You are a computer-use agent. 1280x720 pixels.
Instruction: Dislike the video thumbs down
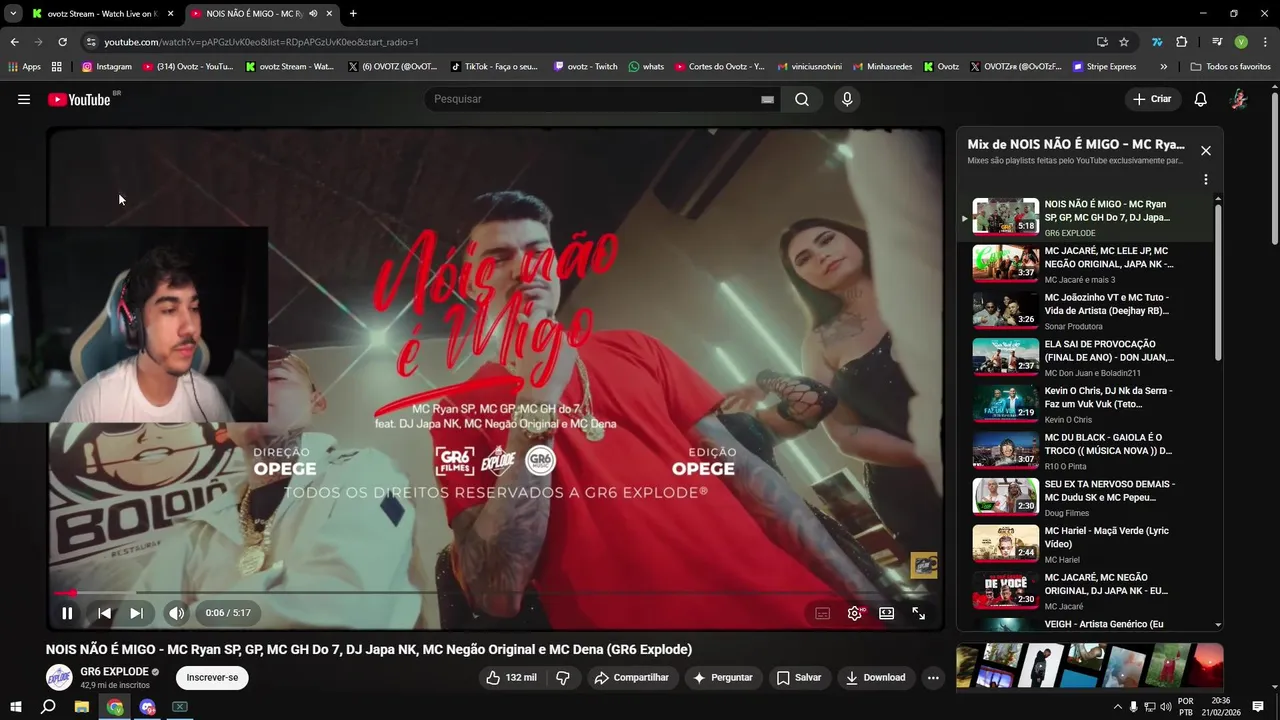click(563, 677)
